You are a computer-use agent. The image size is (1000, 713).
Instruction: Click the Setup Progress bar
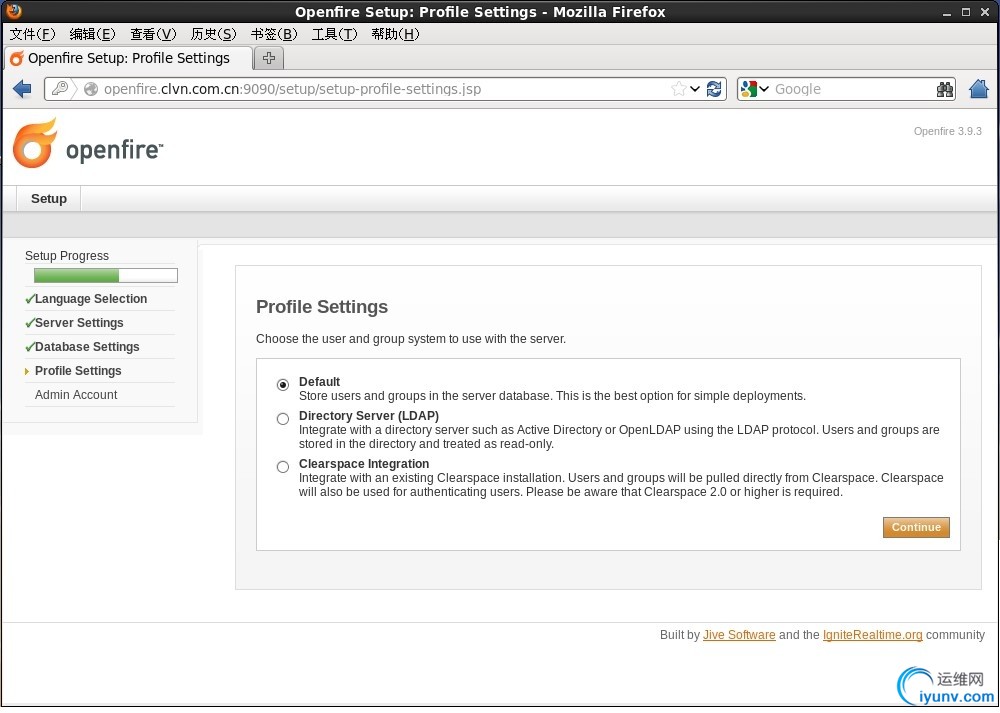(x=106, y=276)
